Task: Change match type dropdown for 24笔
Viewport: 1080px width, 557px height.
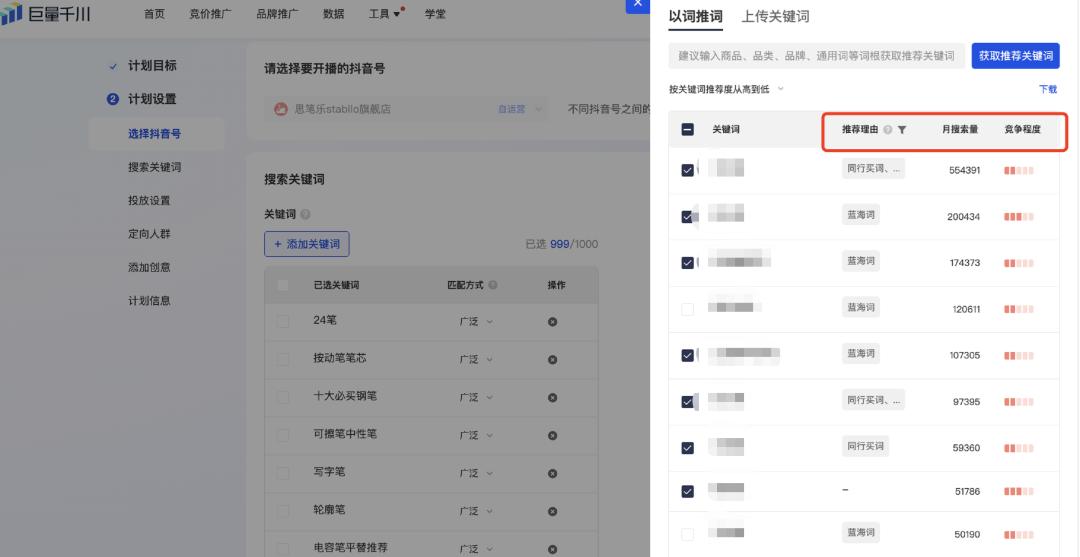Action: tap(476, 322)
